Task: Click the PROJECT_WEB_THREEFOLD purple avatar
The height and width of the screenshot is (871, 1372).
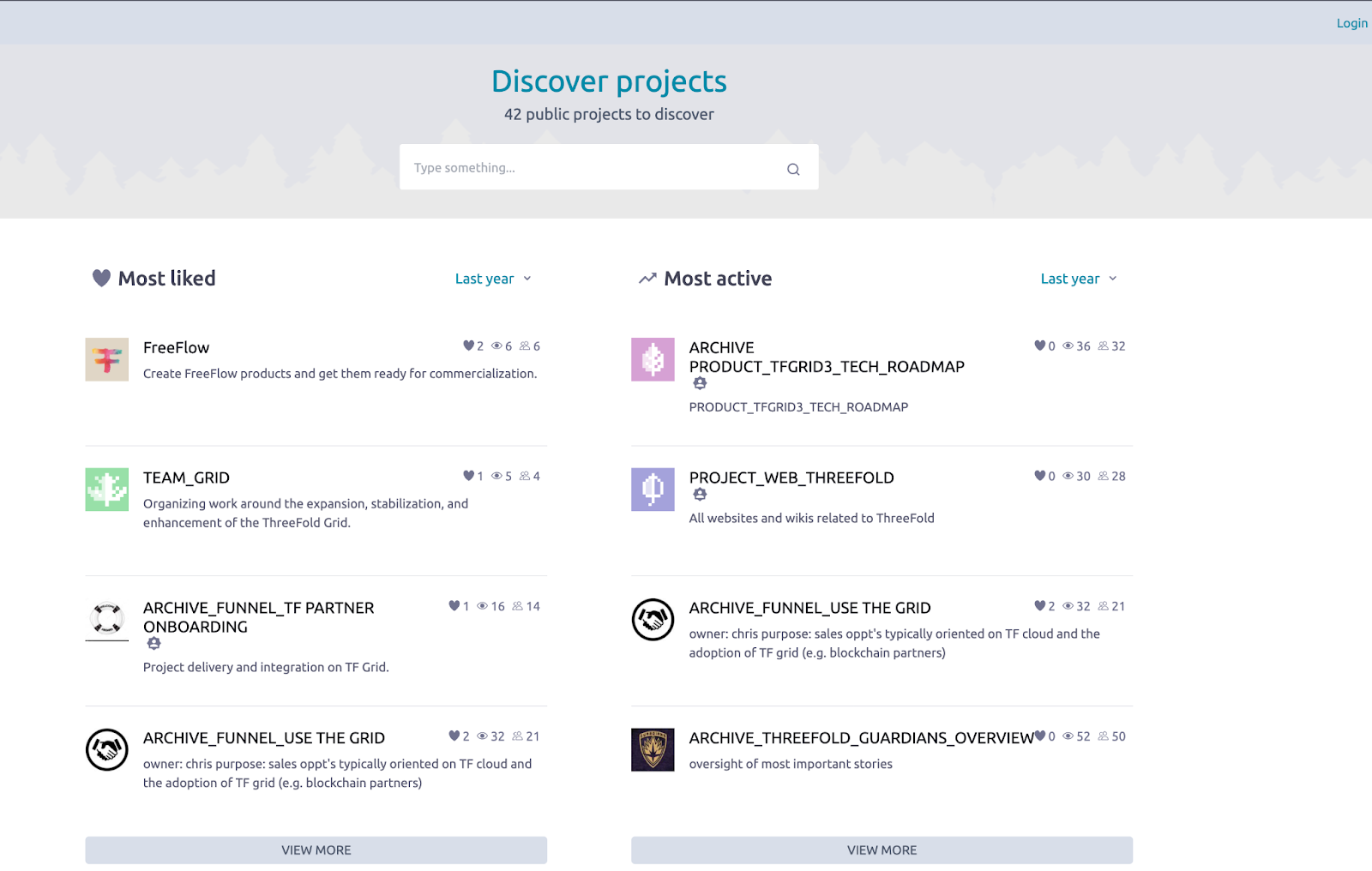Action: (x=653, y=490)
